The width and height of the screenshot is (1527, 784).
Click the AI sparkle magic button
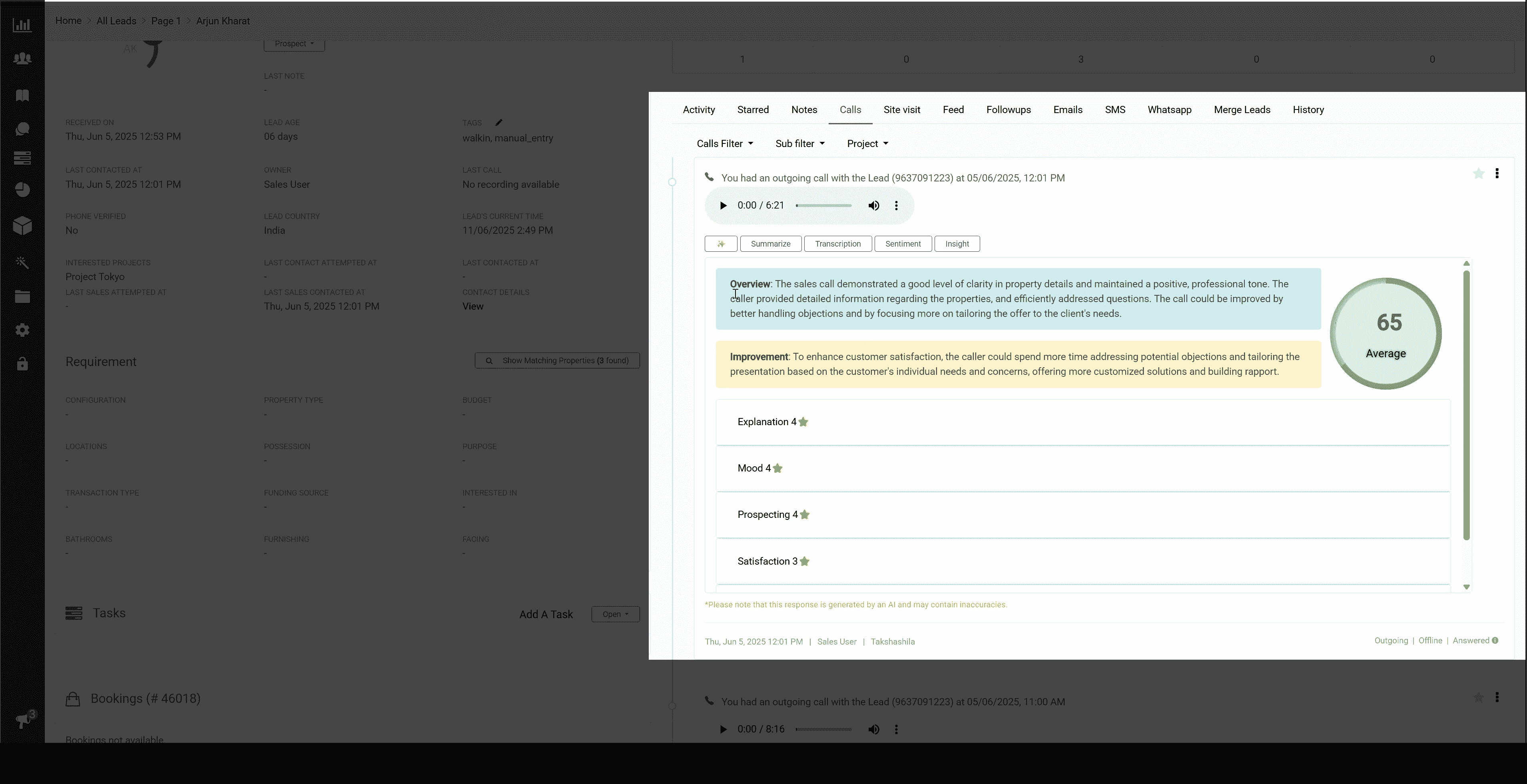pos(720,244)
